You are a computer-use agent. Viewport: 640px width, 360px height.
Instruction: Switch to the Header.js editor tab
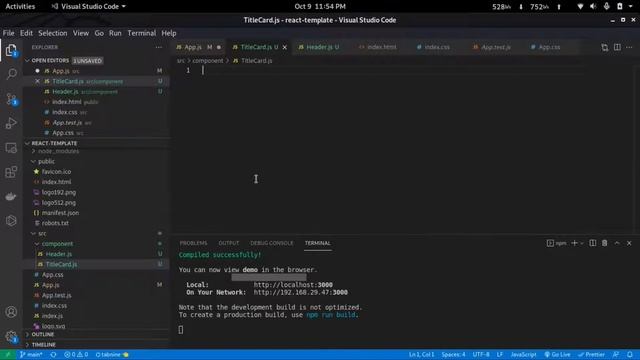point(322,47)
